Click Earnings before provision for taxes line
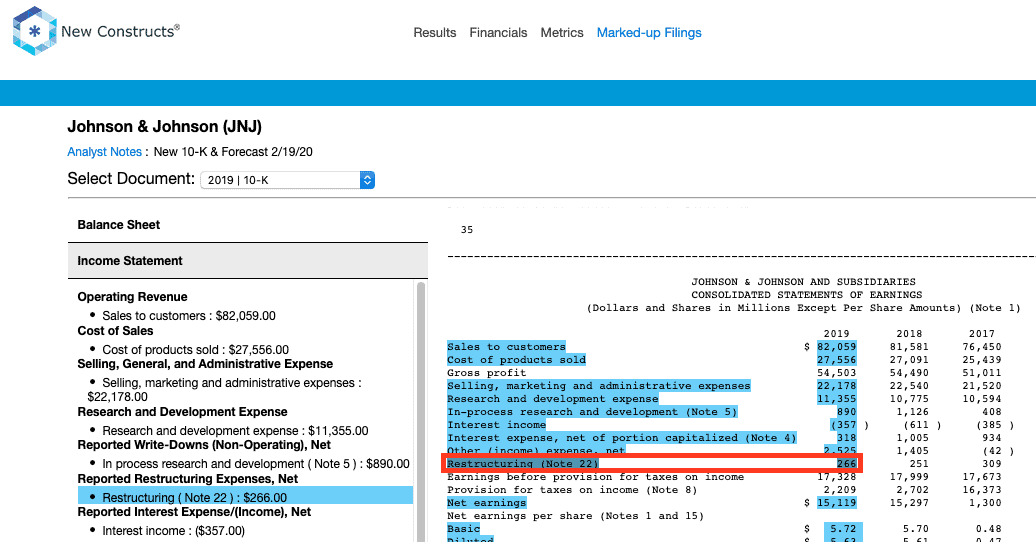The height and width of the screenshot is (542, 1036). point(595,477)
